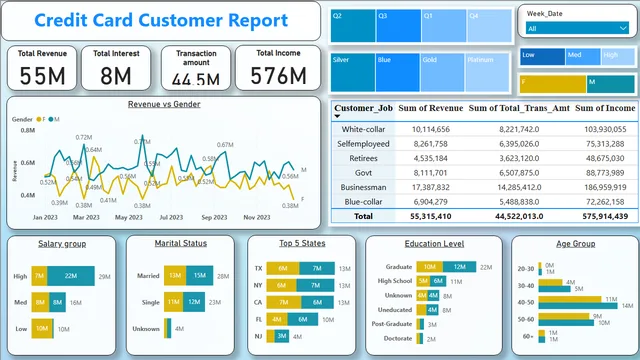Click the 7M female High salary bar

39,276
